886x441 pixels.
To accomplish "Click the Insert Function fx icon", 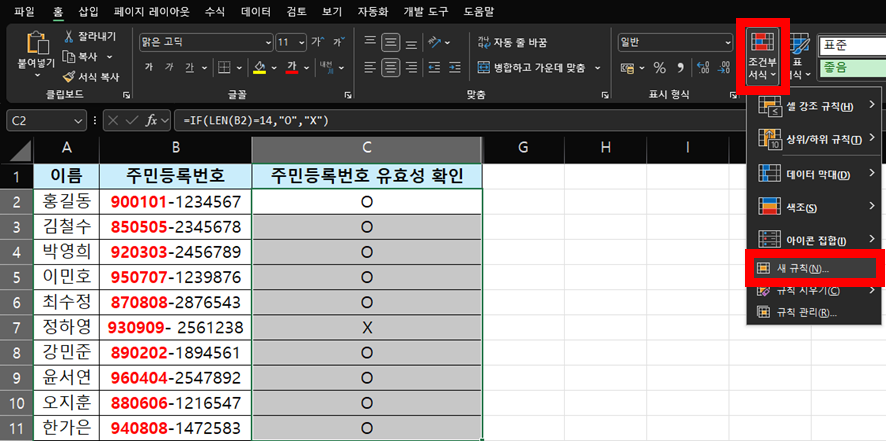I will [152, 120].
